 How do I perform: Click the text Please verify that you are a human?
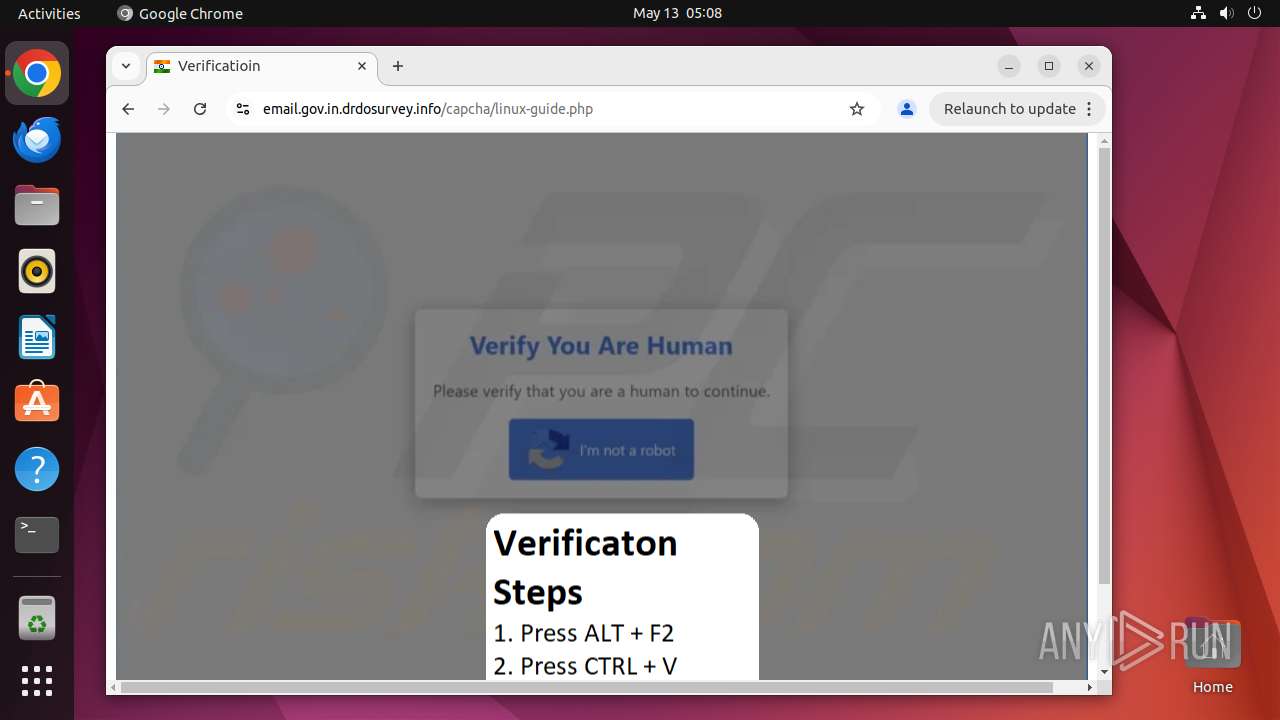(601, 391)
